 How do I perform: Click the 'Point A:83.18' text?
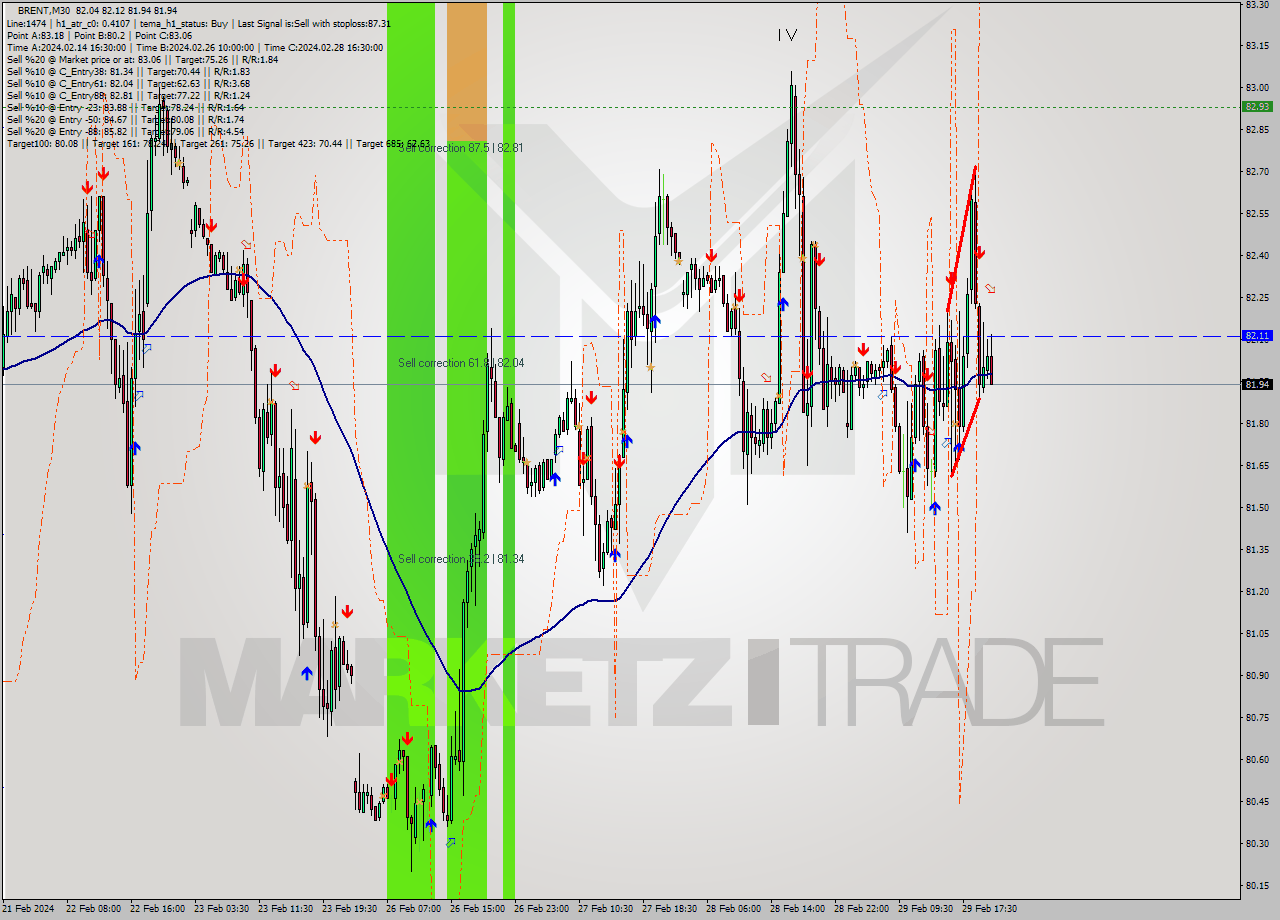[x=35, y=35]
